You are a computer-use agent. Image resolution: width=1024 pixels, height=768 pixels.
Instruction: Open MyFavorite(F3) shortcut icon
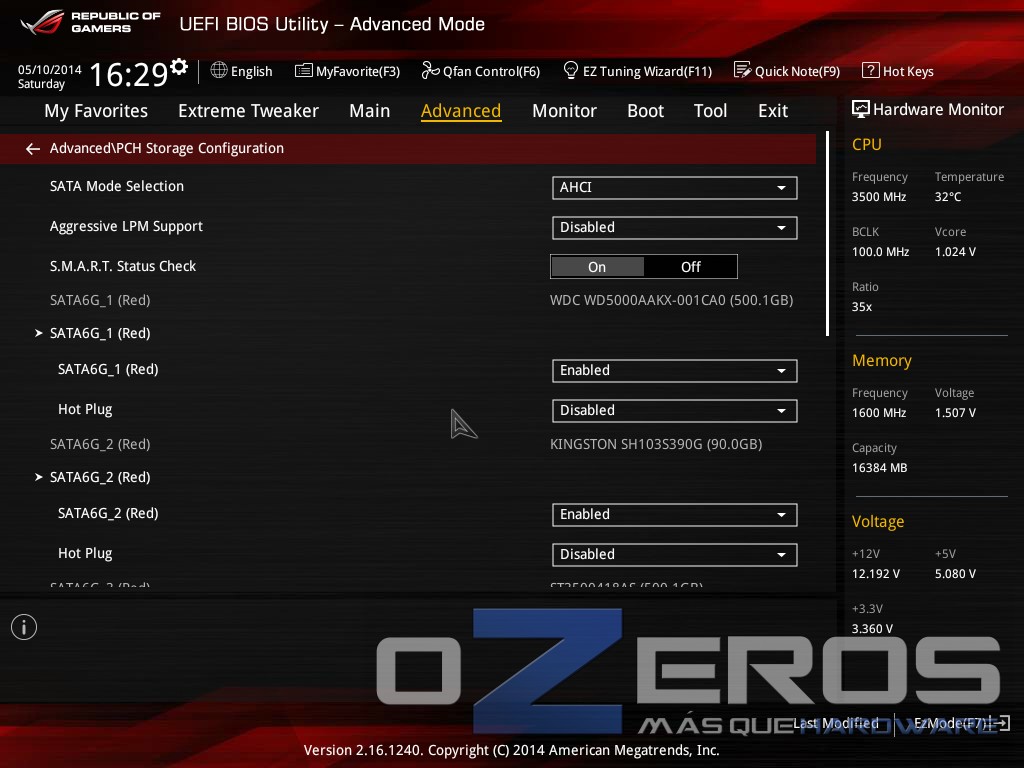(304, 71)
